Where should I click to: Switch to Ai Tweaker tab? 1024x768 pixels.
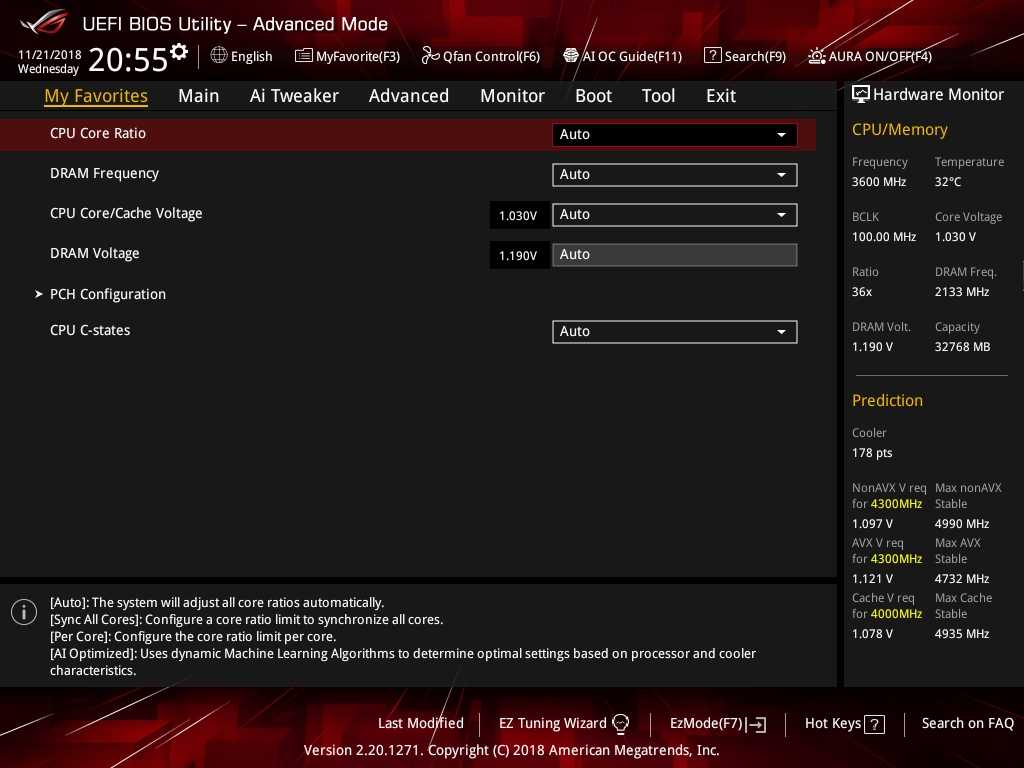pos(294,96)
